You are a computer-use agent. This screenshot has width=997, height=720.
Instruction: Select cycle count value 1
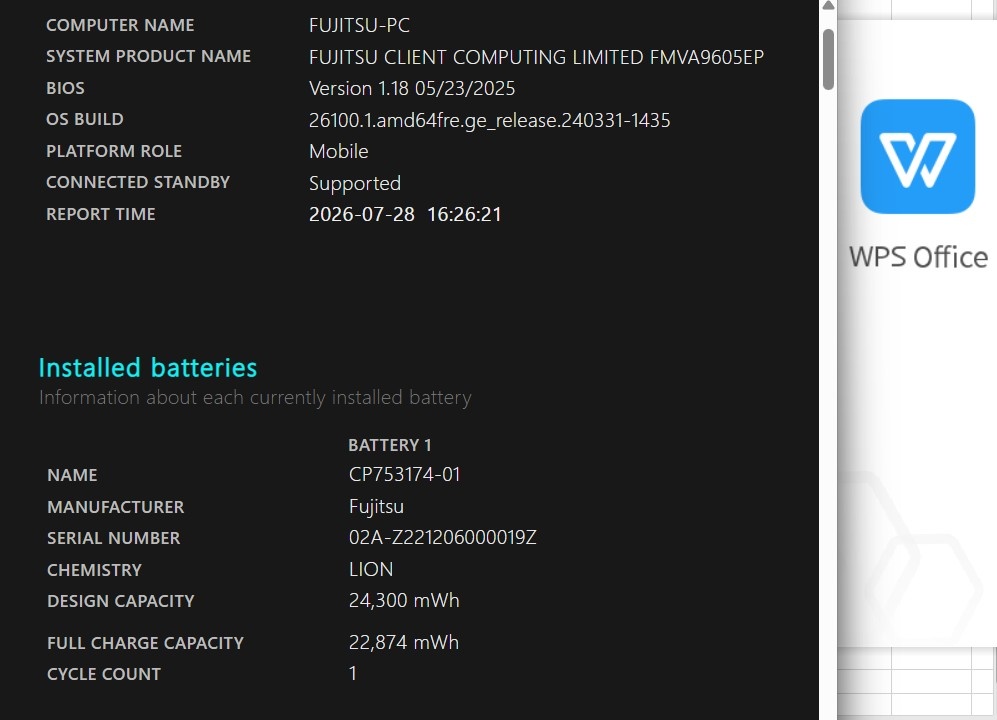(353, 674)
